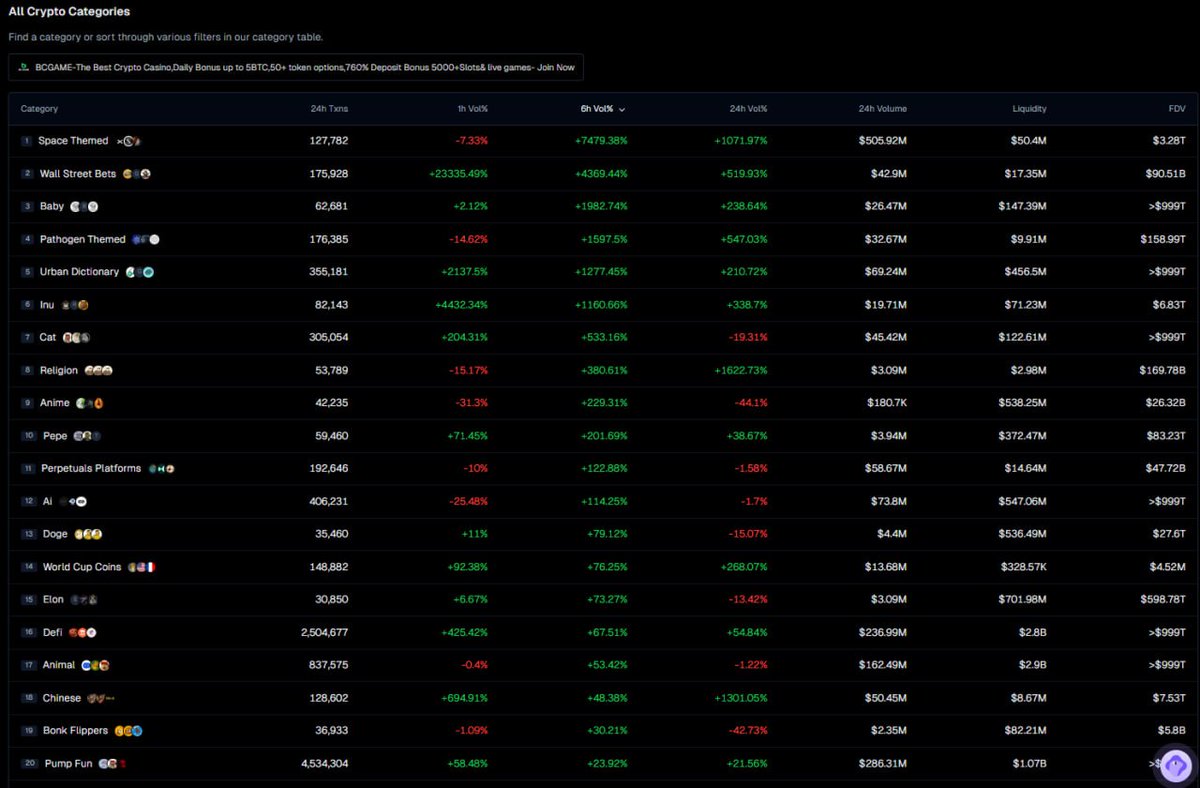Click the token icons beside Cat category
The image size is (1200, 788).
77,338
